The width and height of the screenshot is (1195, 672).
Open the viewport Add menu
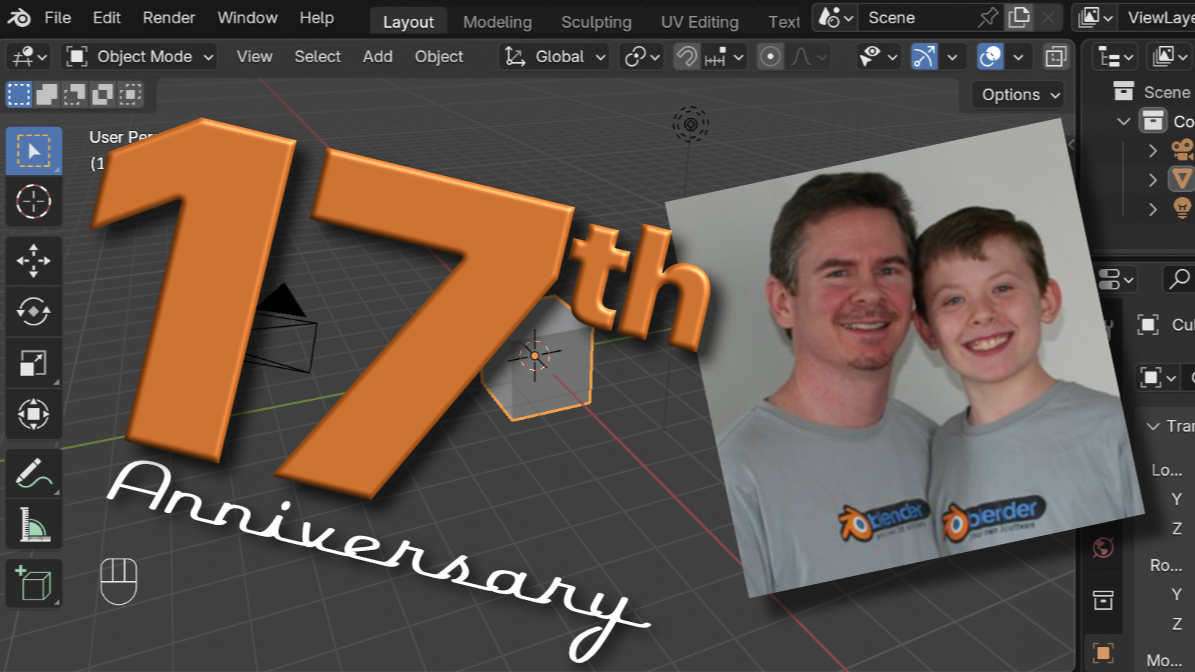pyautogui.click(x=377, y=56)
